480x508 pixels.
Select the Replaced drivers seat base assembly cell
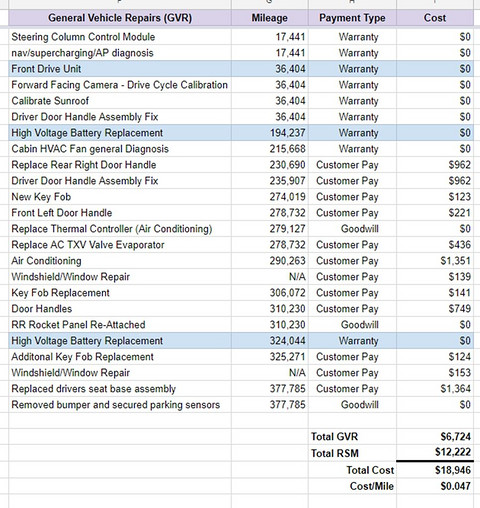[x=120, y=389]
